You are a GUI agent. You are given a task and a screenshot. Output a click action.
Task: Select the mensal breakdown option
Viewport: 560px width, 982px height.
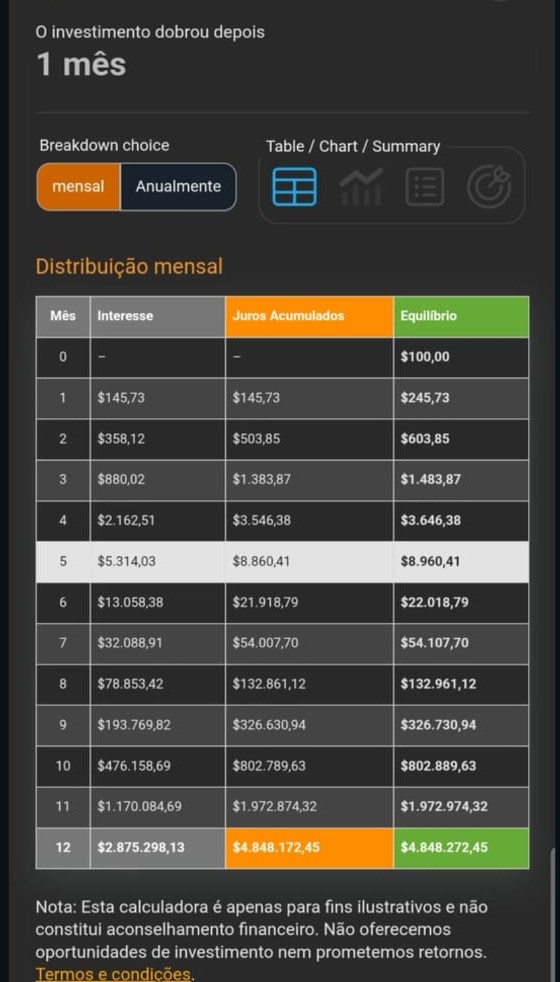[x=78, y=187]
